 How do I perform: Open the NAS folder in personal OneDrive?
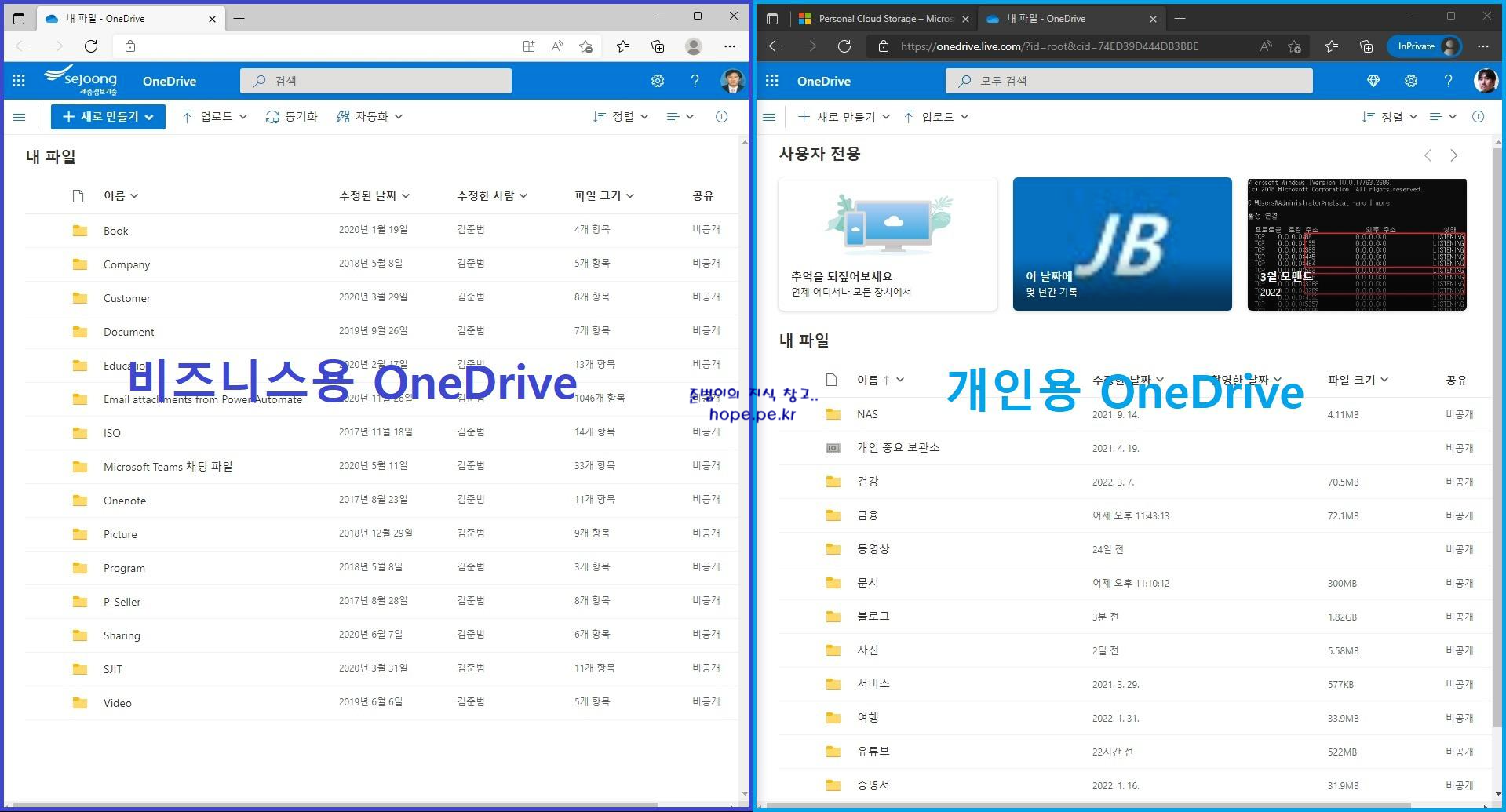(x=867, y=414)
